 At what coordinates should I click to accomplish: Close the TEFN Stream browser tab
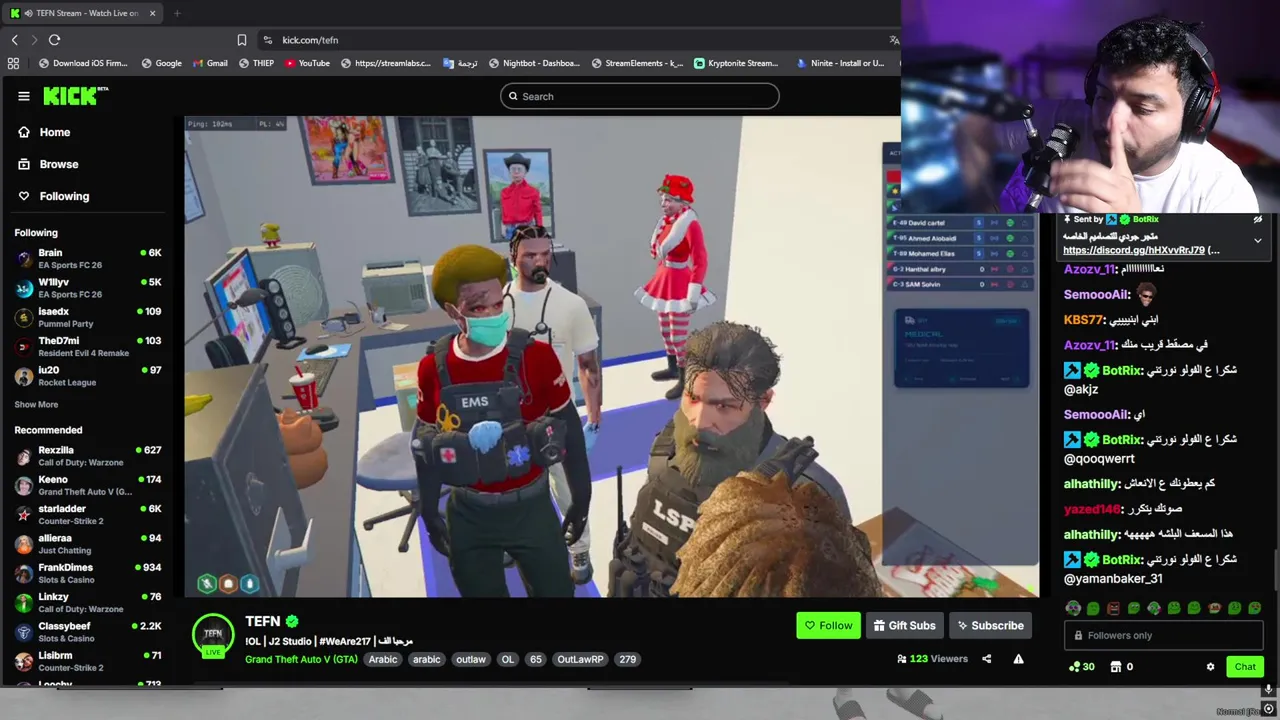click(x=153, y=13)
